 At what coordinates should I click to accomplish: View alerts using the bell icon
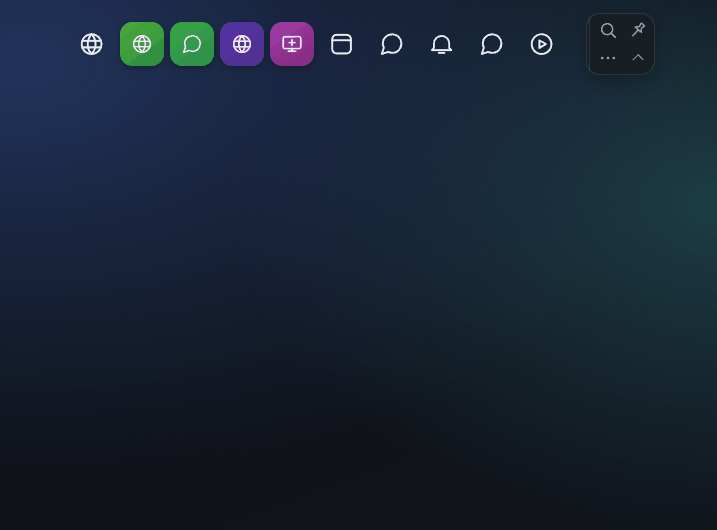[442, 44]
